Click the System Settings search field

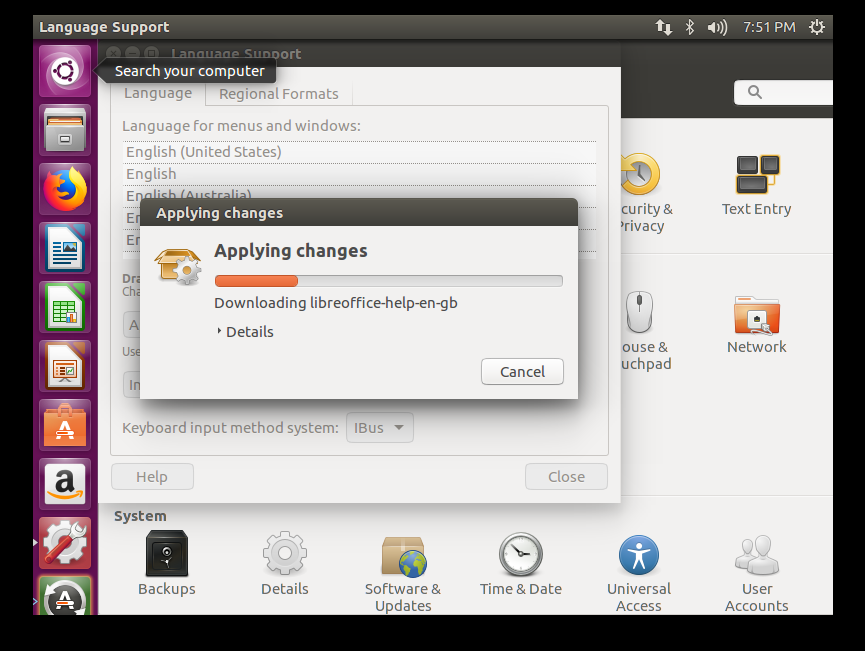[x=783, y=92]
